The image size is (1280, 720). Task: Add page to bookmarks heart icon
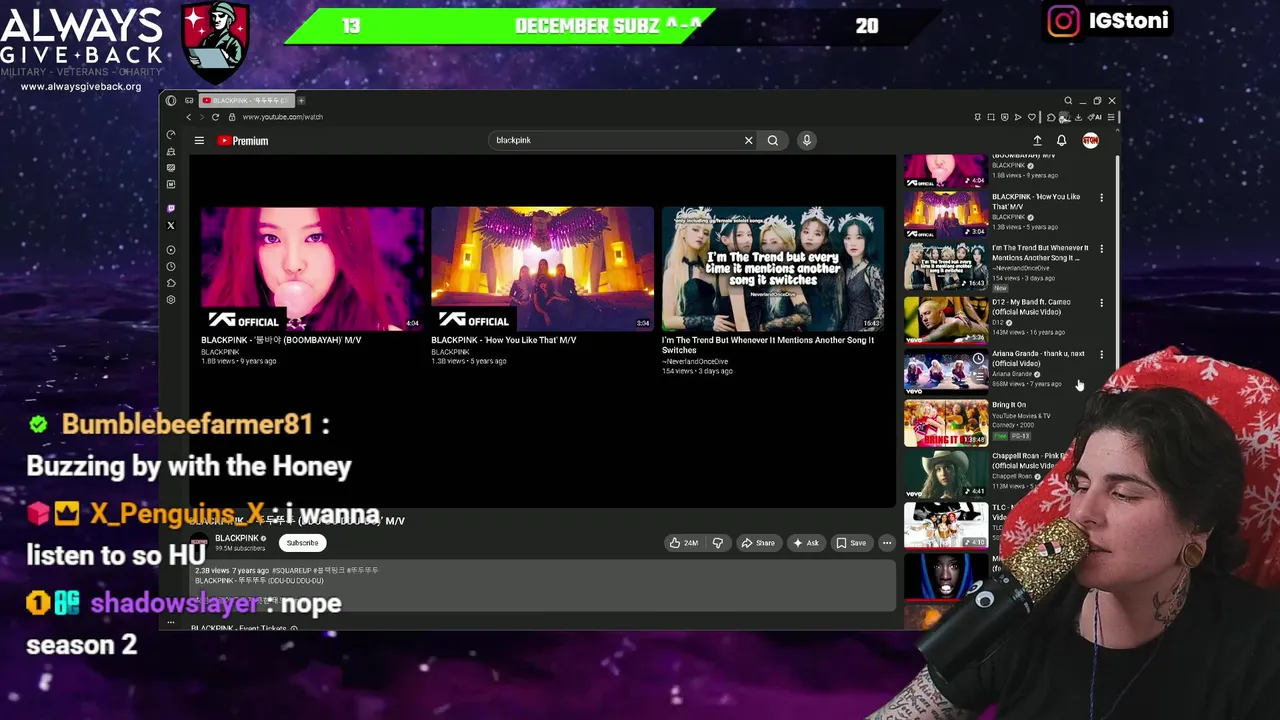pyautogui.click(x=1032, y=117)
